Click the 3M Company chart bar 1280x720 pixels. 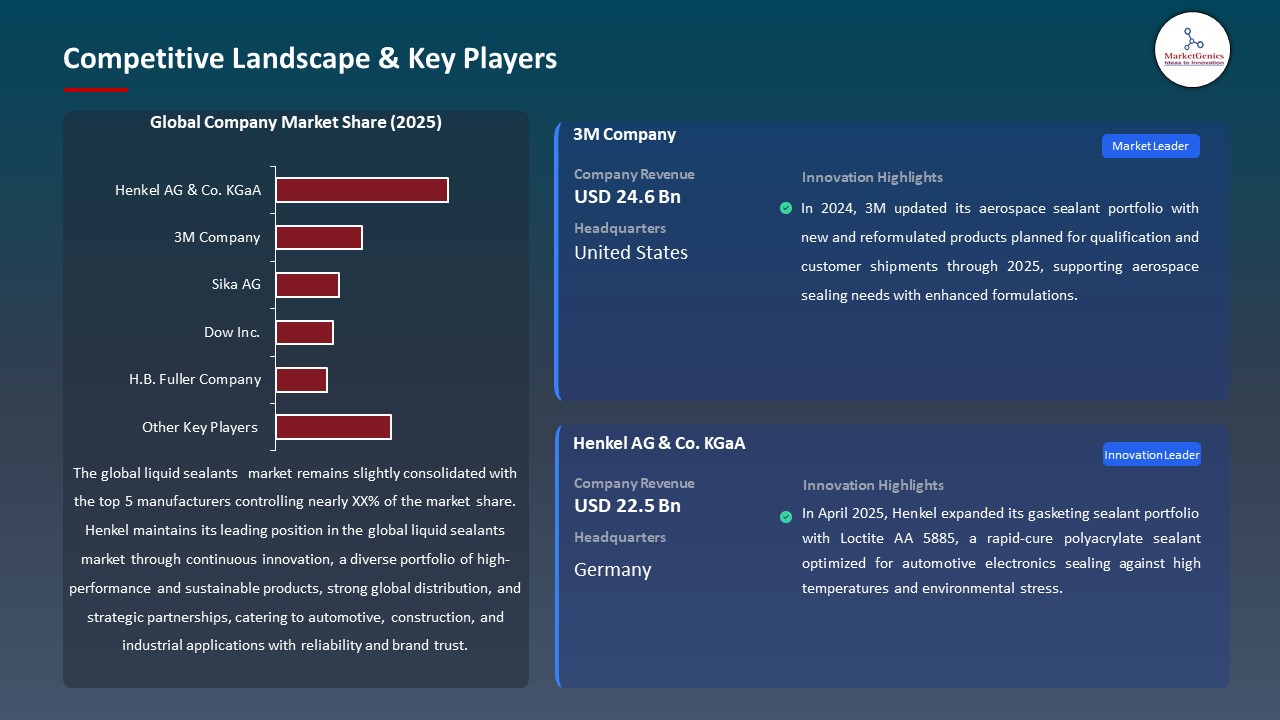(x=318, y=237)
